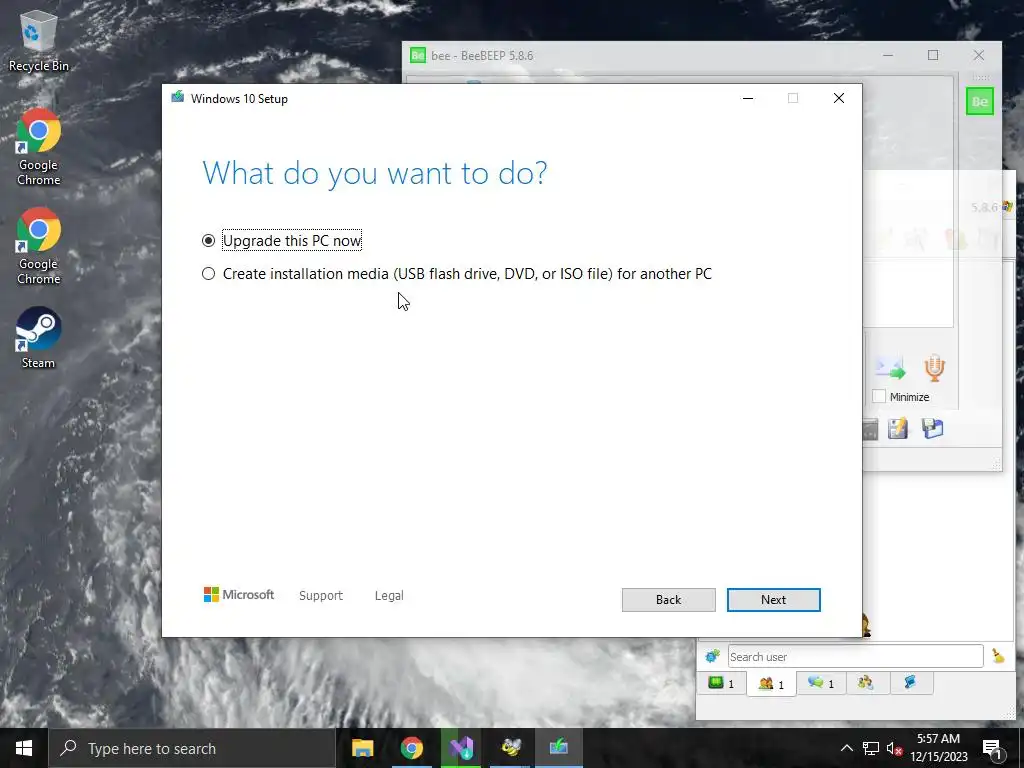Click 'What do you want to do?' heading
The width and height of the screenshot is (1024, 768).
tap(375, 173)
